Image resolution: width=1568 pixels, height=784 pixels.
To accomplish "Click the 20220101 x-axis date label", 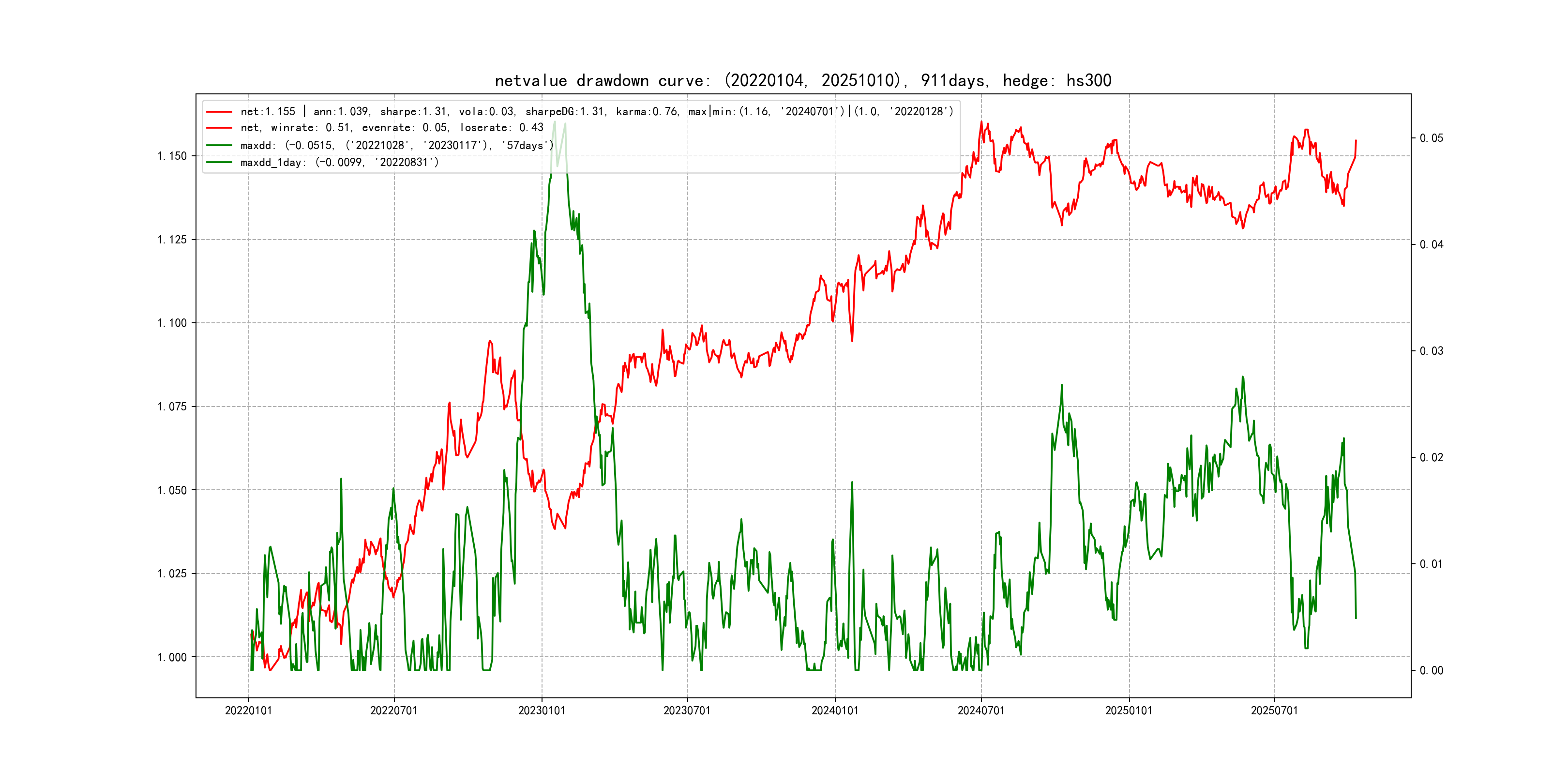I will [x=248, y=710].
